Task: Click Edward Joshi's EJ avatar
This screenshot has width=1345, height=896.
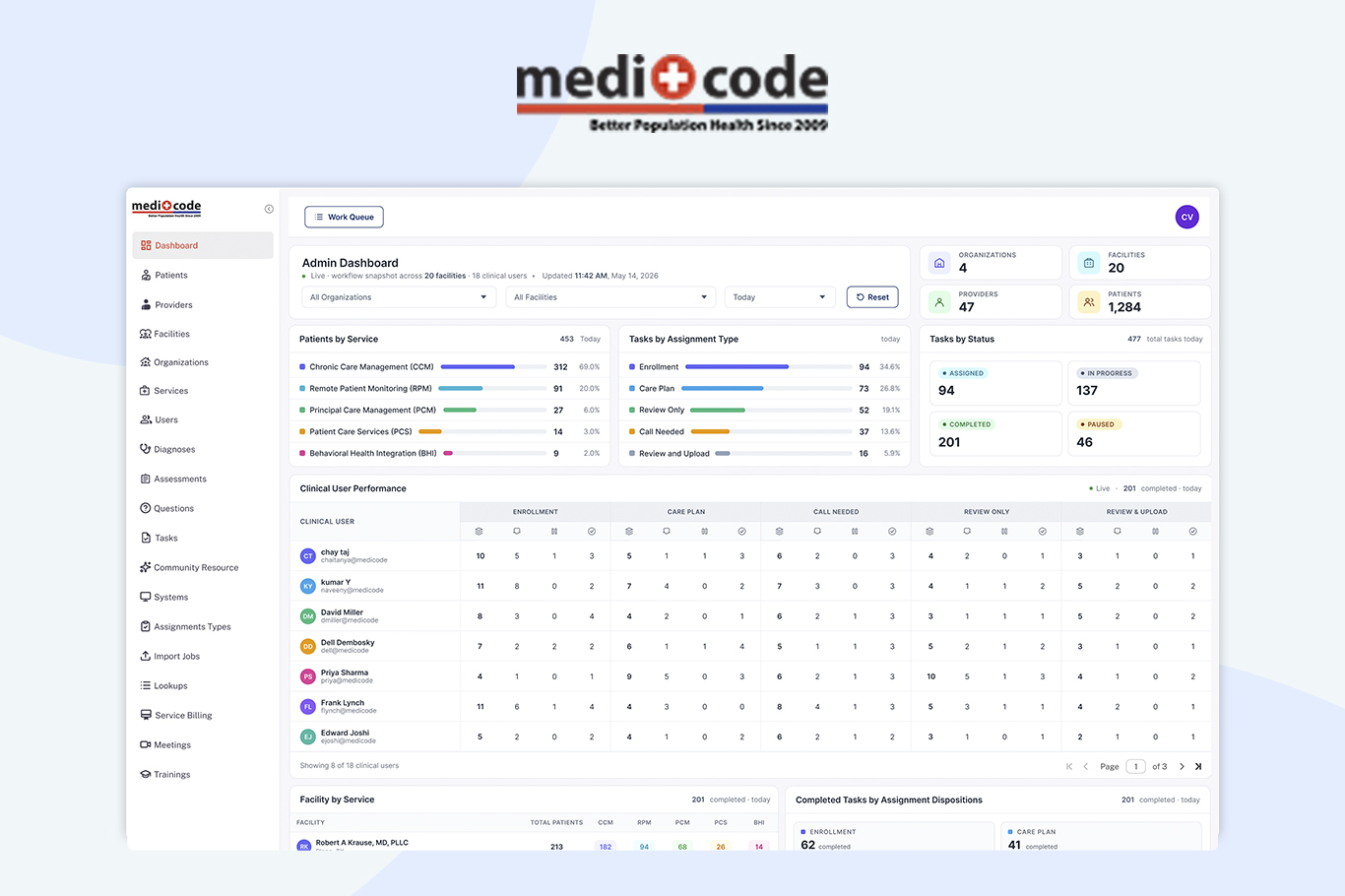Action: click(308, 736)
